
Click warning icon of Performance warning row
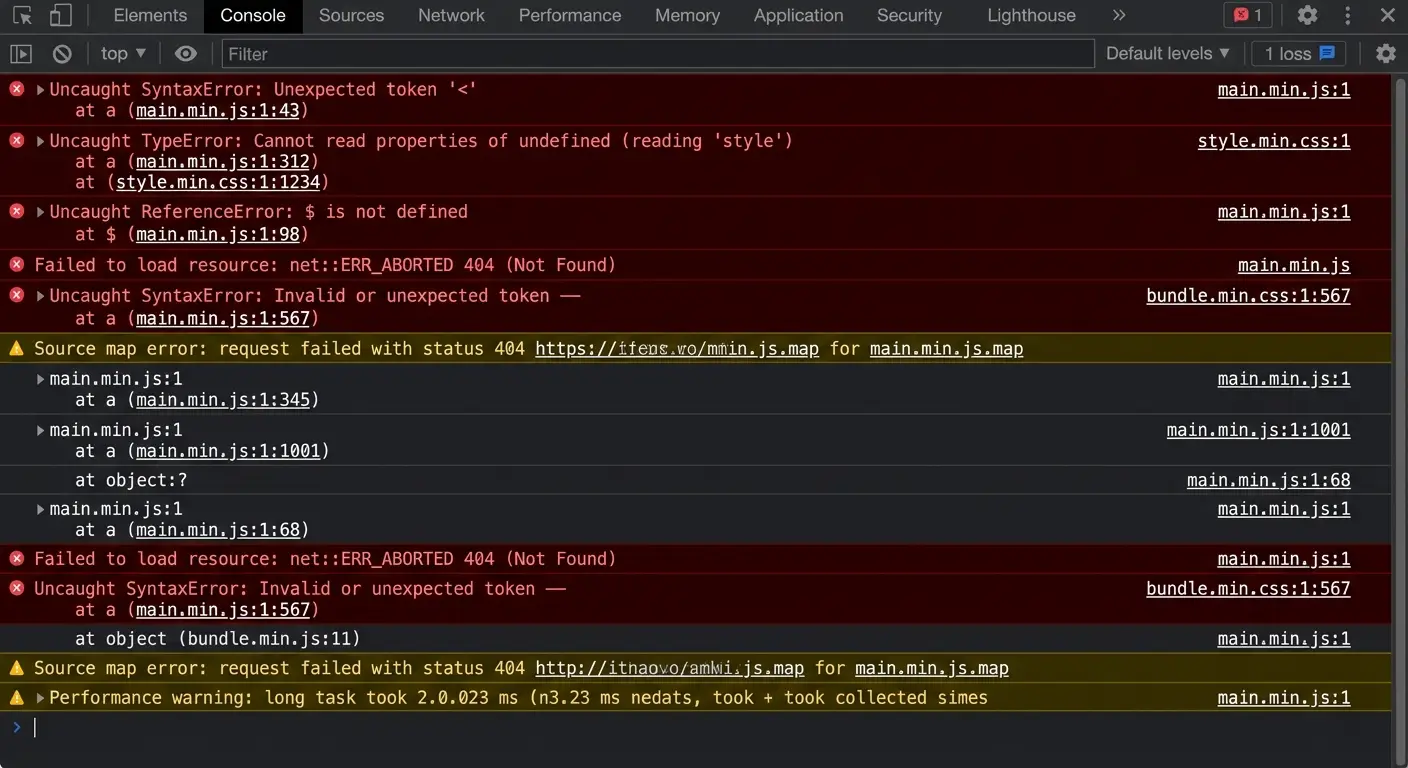pyautogui.click(x=16, y=697)
